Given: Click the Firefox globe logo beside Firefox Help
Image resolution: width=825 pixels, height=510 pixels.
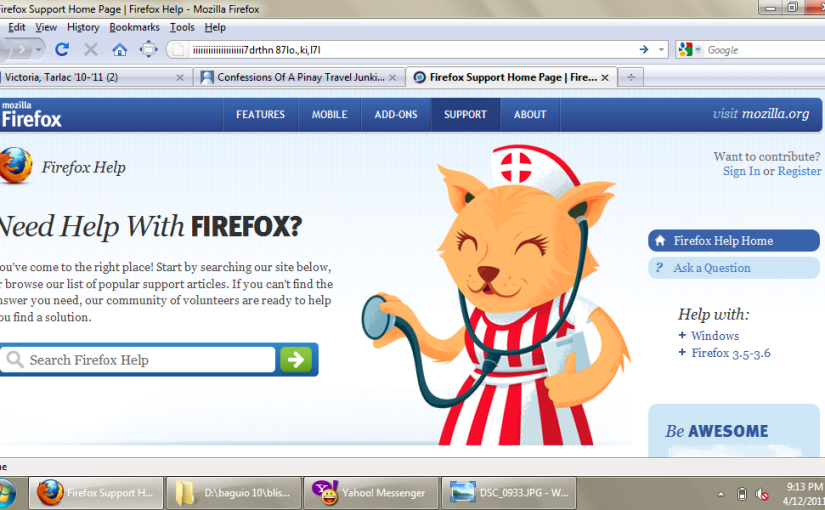Looking at the screenshot, I should pos(16,166).
